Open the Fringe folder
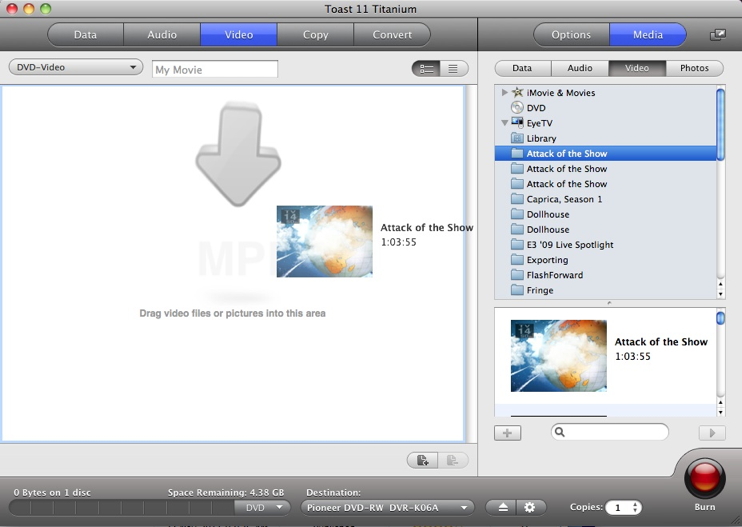 (x=605, y=290)
